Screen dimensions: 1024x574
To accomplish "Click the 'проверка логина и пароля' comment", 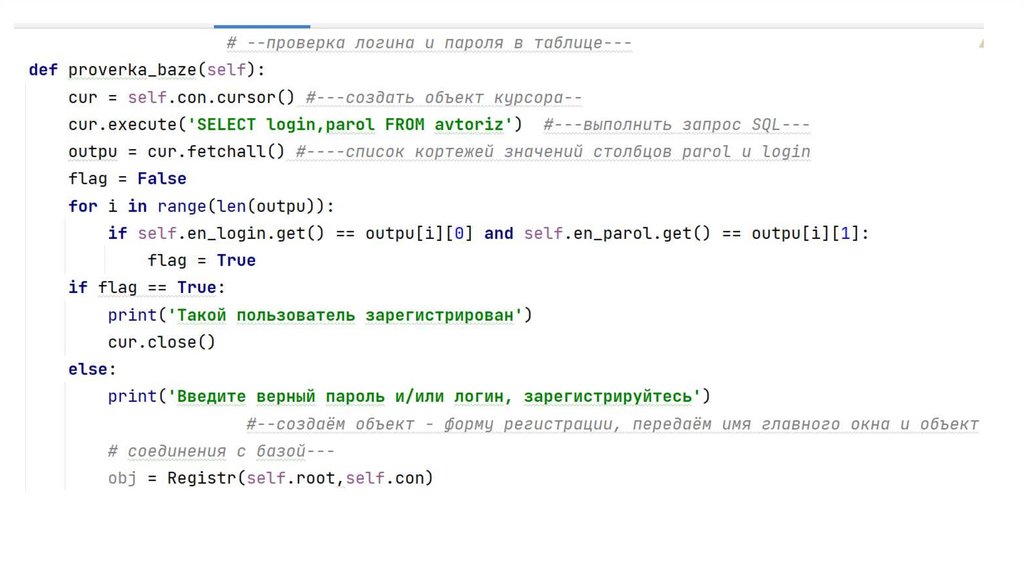I will point(430,43).
